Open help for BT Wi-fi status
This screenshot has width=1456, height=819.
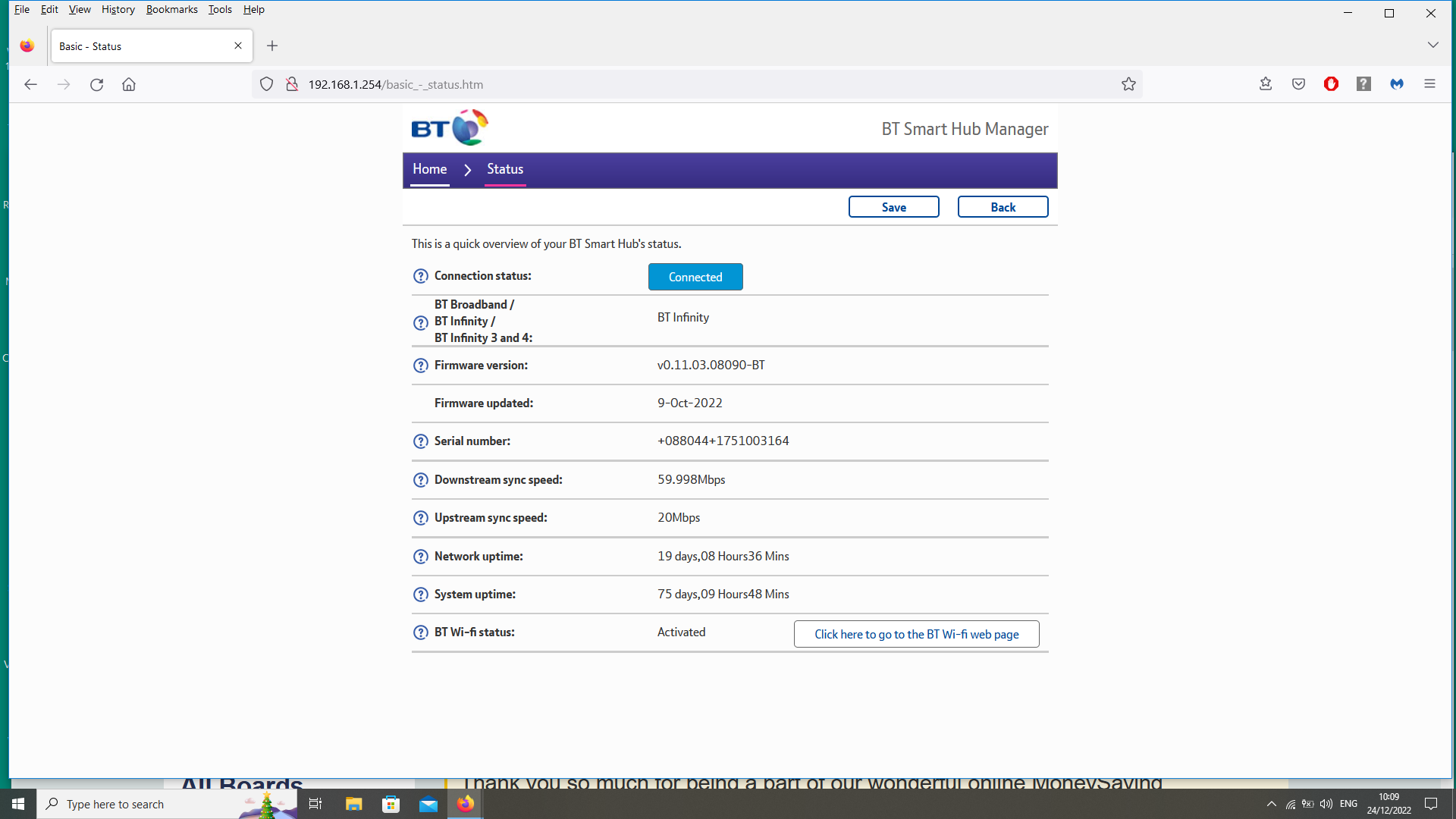point(421,632)
